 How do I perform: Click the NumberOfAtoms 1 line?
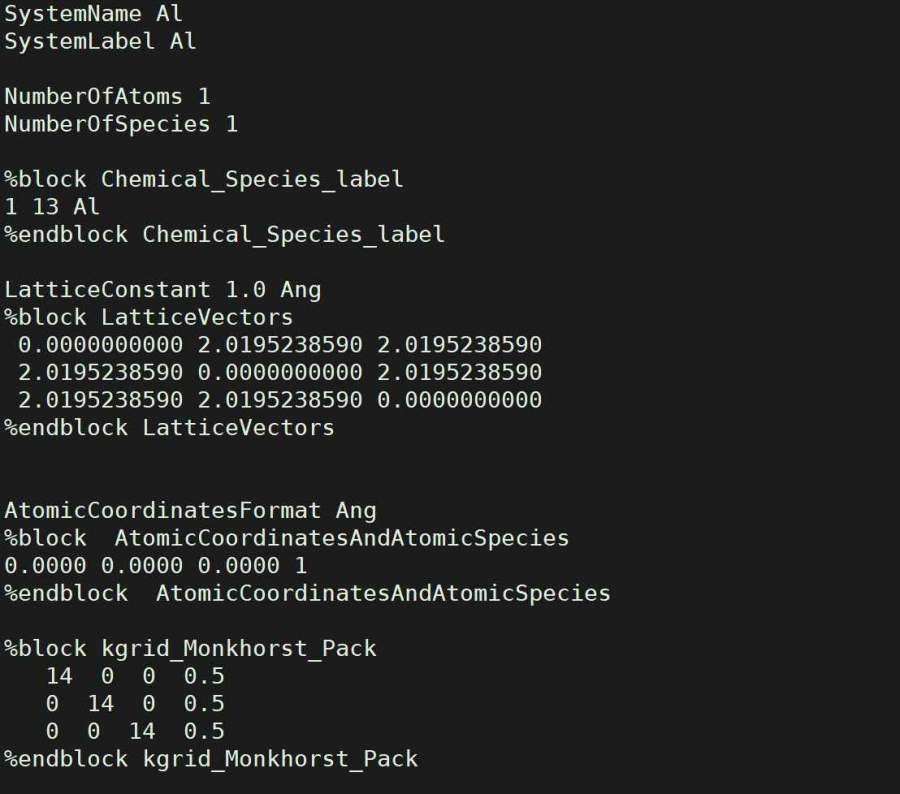coord(107,97)
